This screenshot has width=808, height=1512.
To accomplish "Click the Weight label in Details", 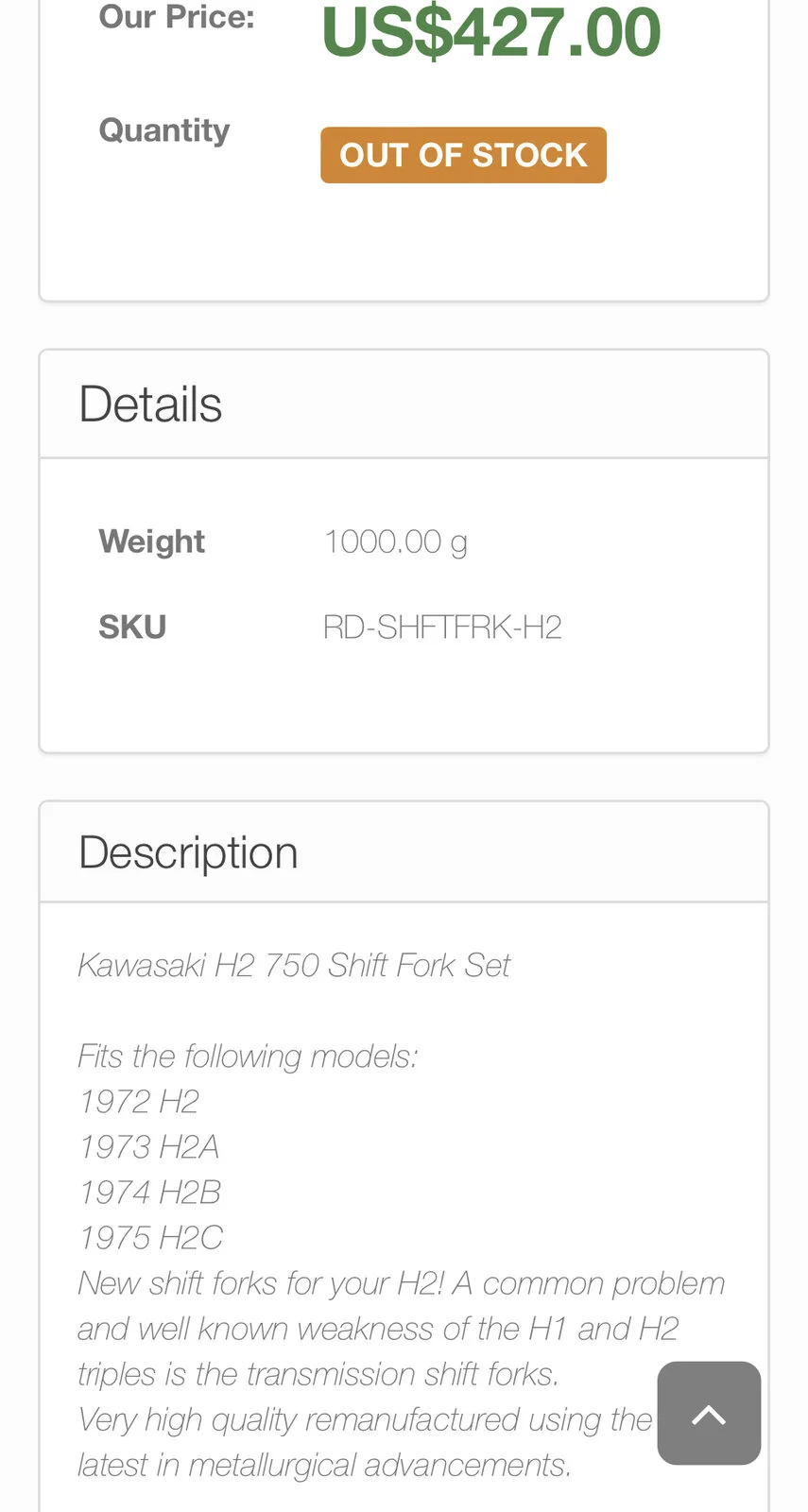I will point(151,541).
